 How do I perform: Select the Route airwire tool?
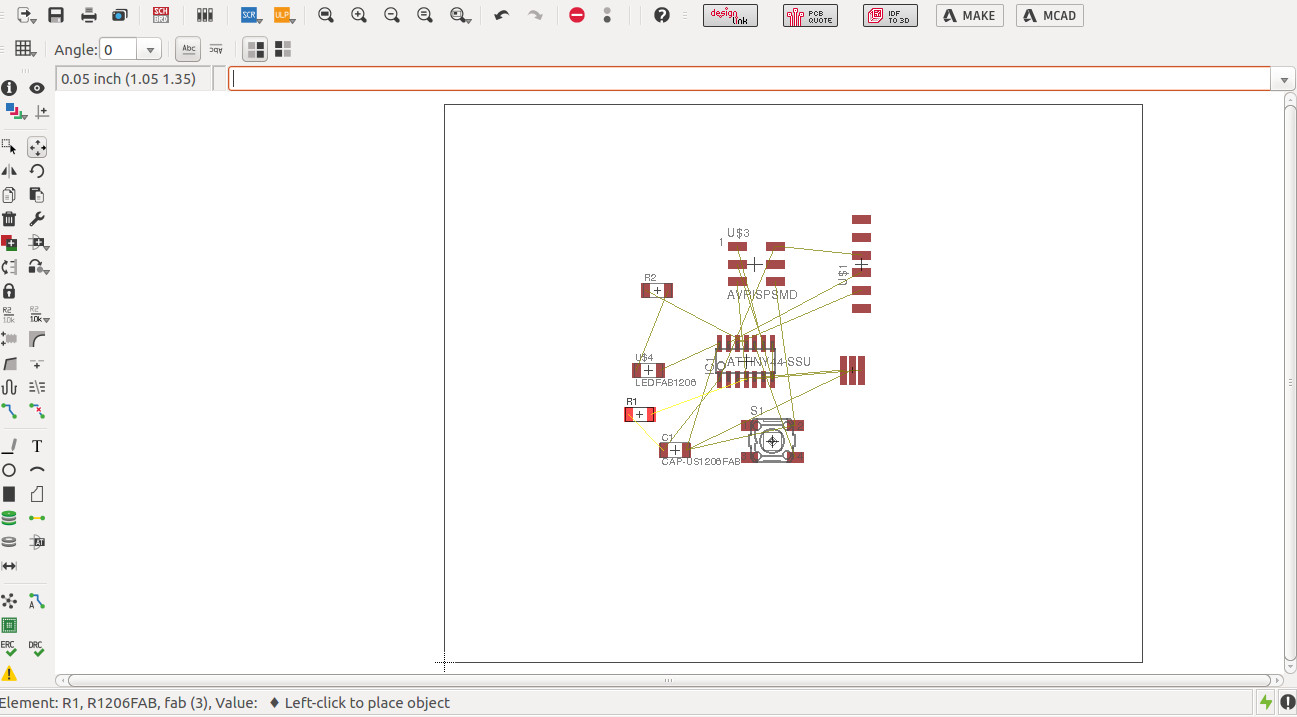pyautogui.click(x=9, y=411)
